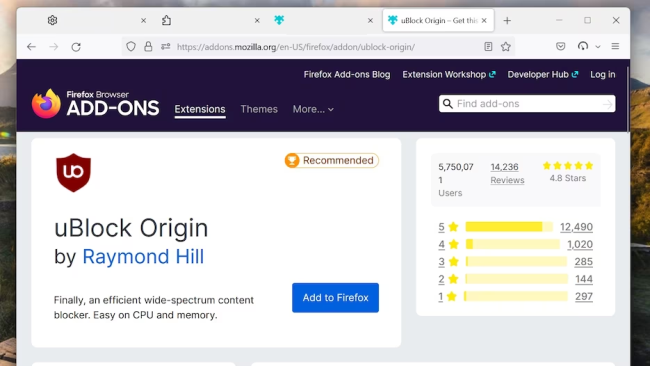Open a new tab with plus button
The height and width of the screenshot is (366, 650).
pos(507,20)
